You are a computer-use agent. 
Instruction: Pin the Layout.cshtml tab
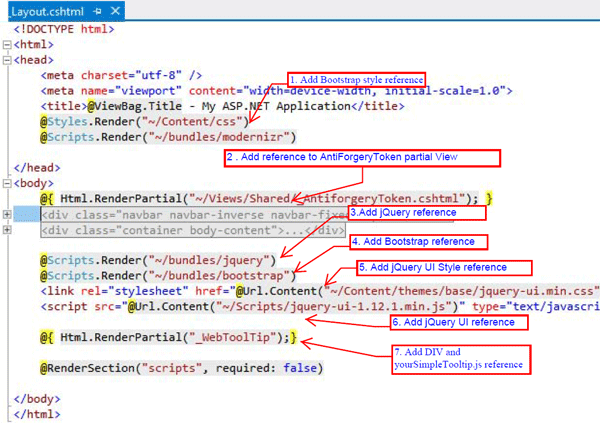(98, 11)
